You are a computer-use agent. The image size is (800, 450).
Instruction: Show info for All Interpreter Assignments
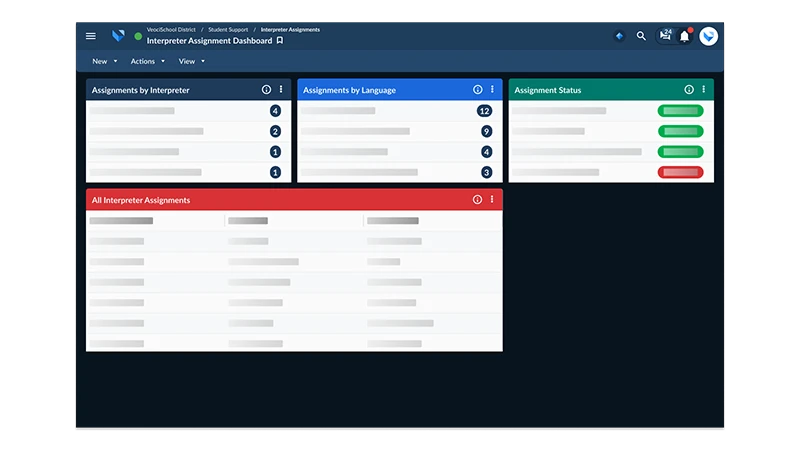[x=477, y=199]
